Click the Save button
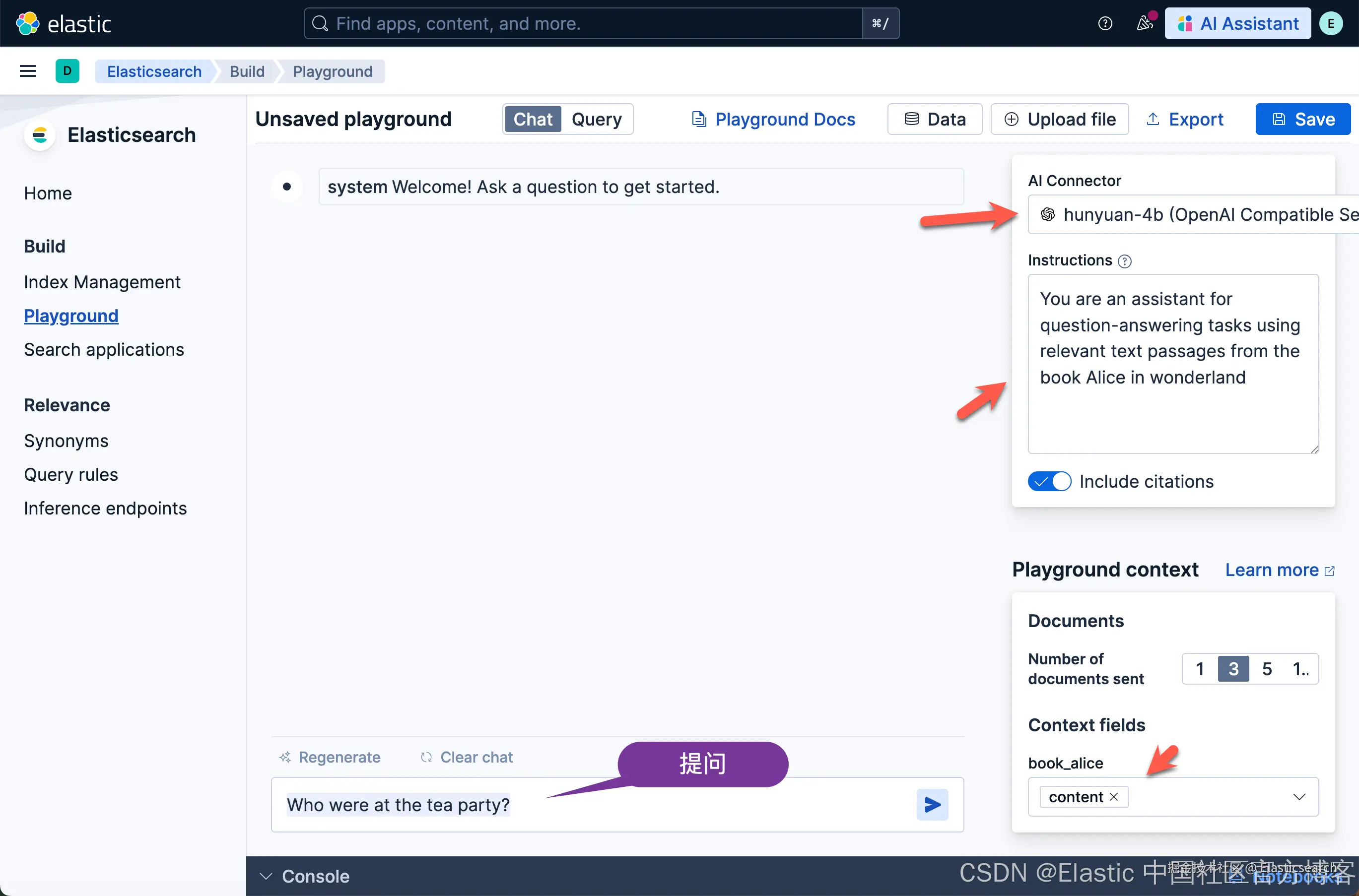The image size is (1359, 896). (1302, 119)
